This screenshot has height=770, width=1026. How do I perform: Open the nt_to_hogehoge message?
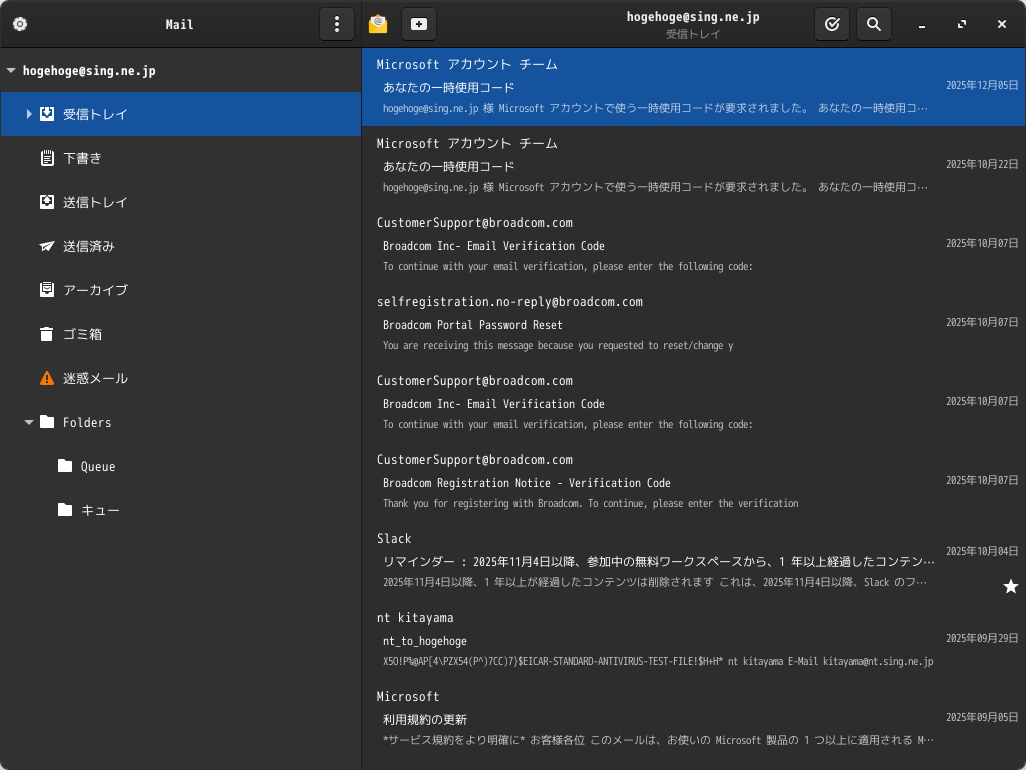point(694,640)
